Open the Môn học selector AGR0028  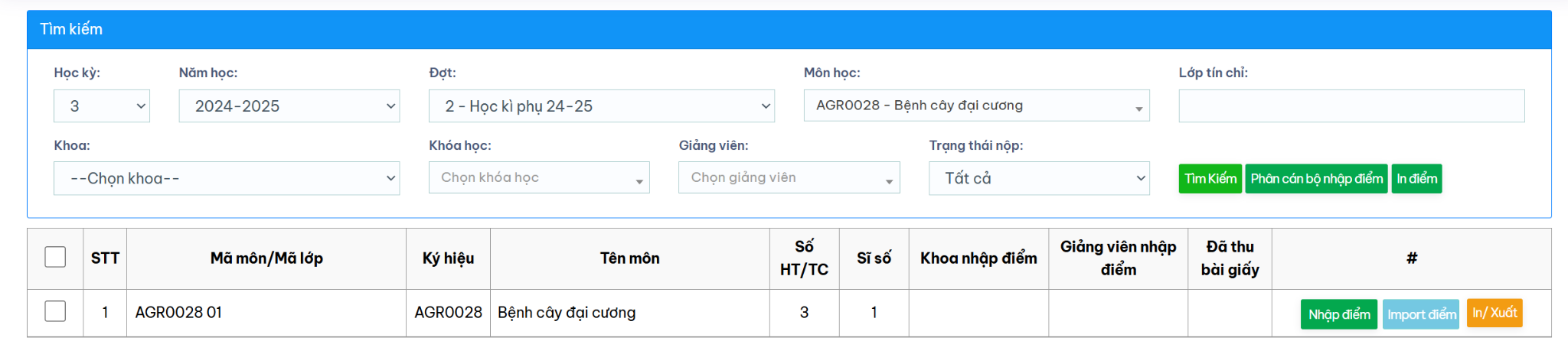(x=977, y=106)
